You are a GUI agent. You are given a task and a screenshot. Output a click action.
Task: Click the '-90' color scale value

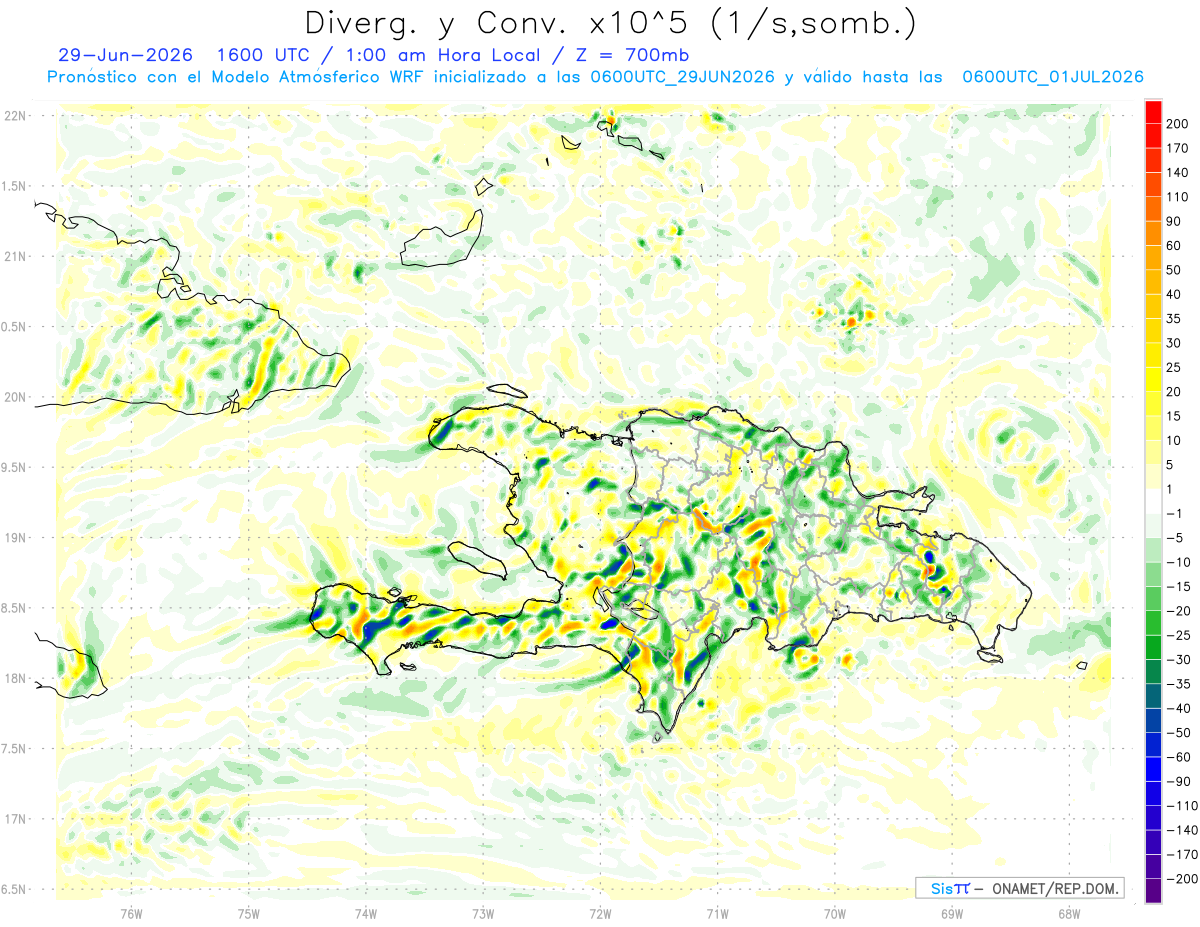point(1177,781)
